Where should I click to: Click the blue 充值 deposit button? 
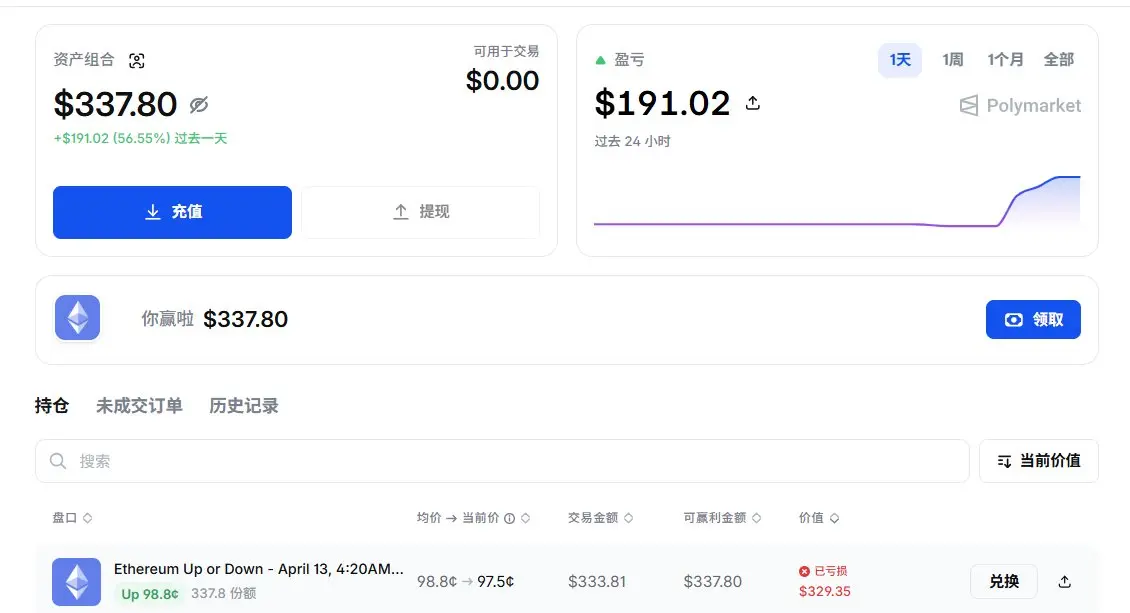click(x=172, y=212)
